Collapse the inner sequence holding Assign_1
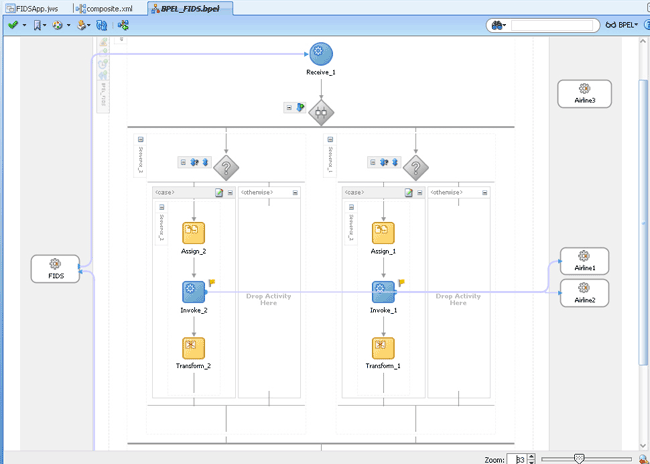650x464 pixels. point(351,207)
